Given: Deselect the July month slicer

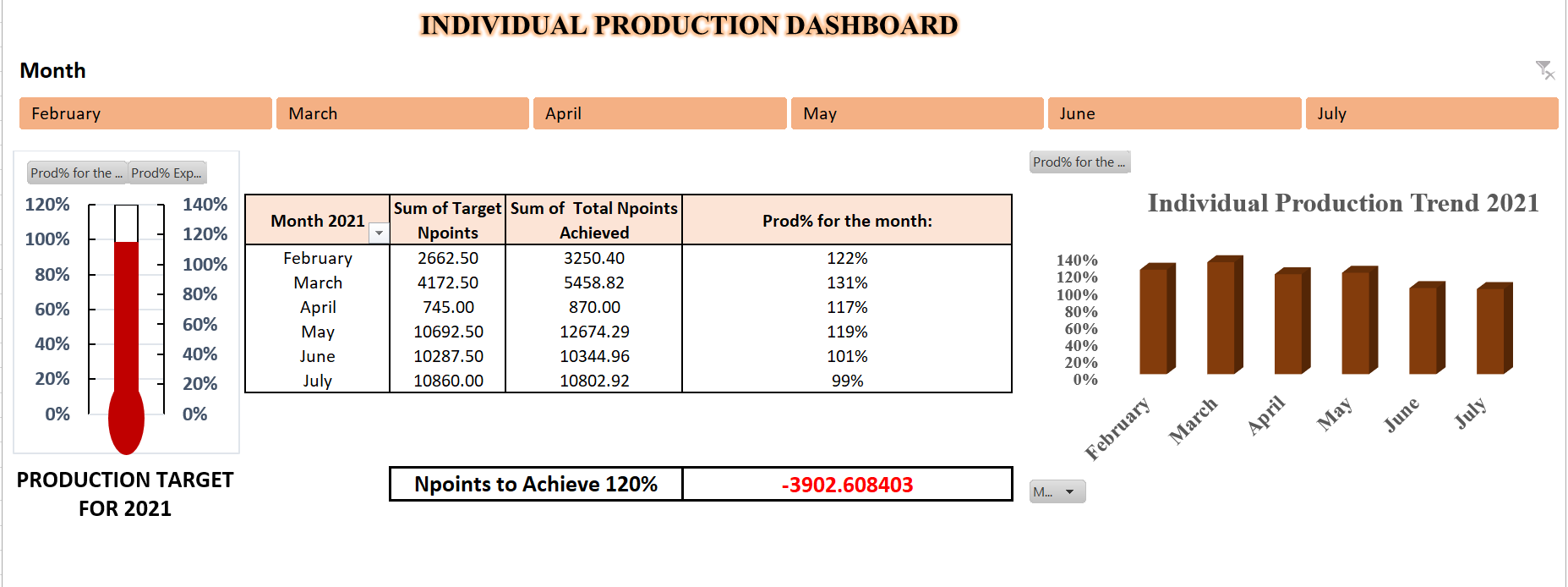Looking at the screenshot, I should click(1431, 113).
